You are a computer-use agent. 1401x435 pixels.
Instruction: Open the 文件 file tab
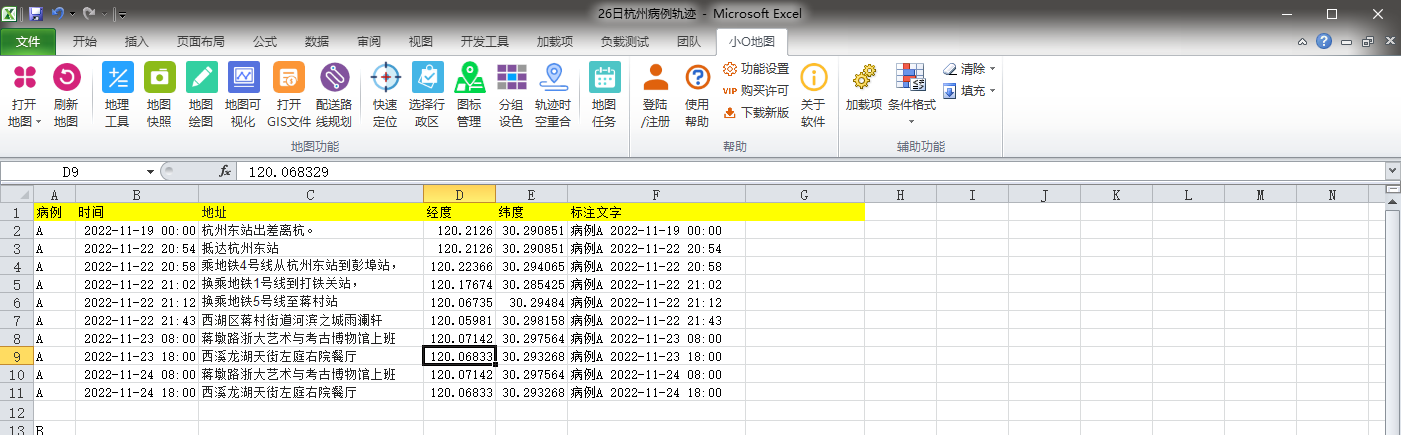point(28,42)
